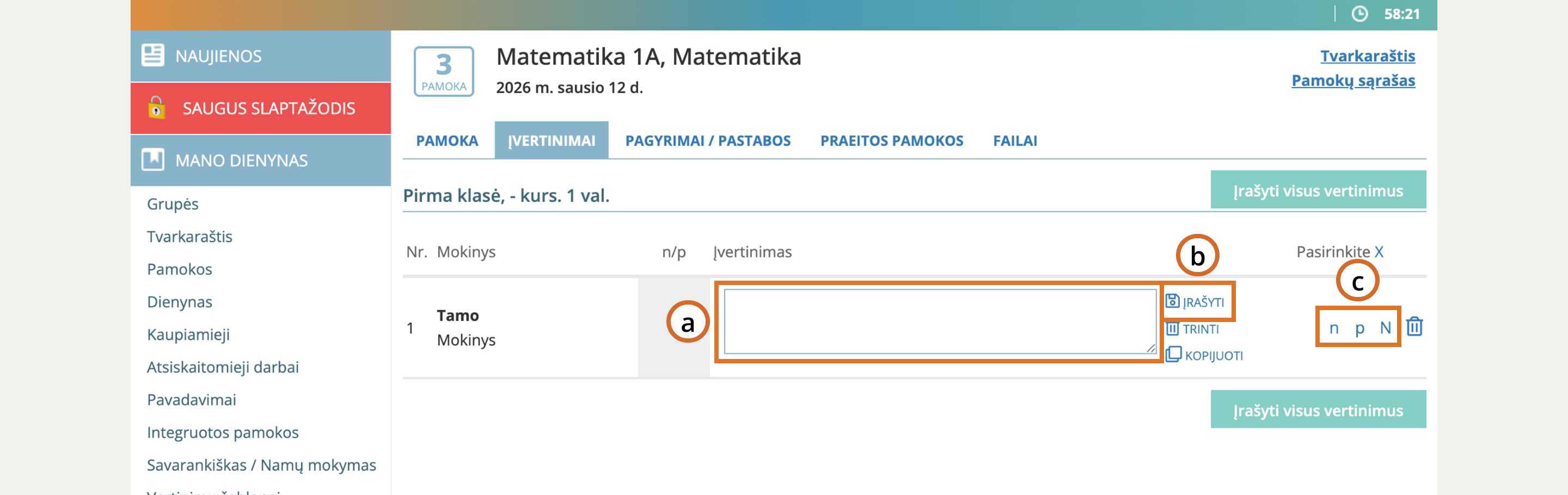The width and height of the screenshot is (1568, 495).
Task: Open the PRAEITOS PAMOKOS tab
Action: pos(891,140)
